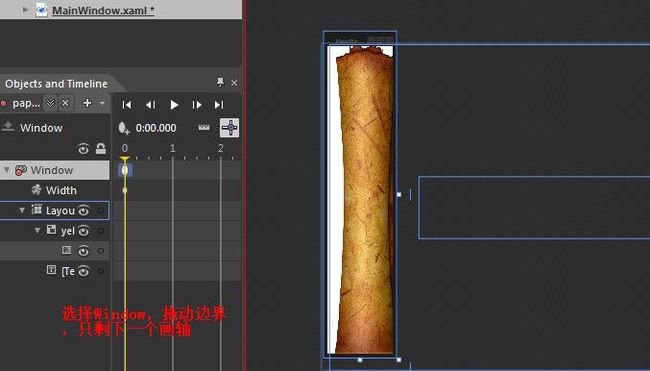The height and width of the screenshot is (371, 650).
Task: Click the header eye show-all visibility icon
Action: [83, 149]
